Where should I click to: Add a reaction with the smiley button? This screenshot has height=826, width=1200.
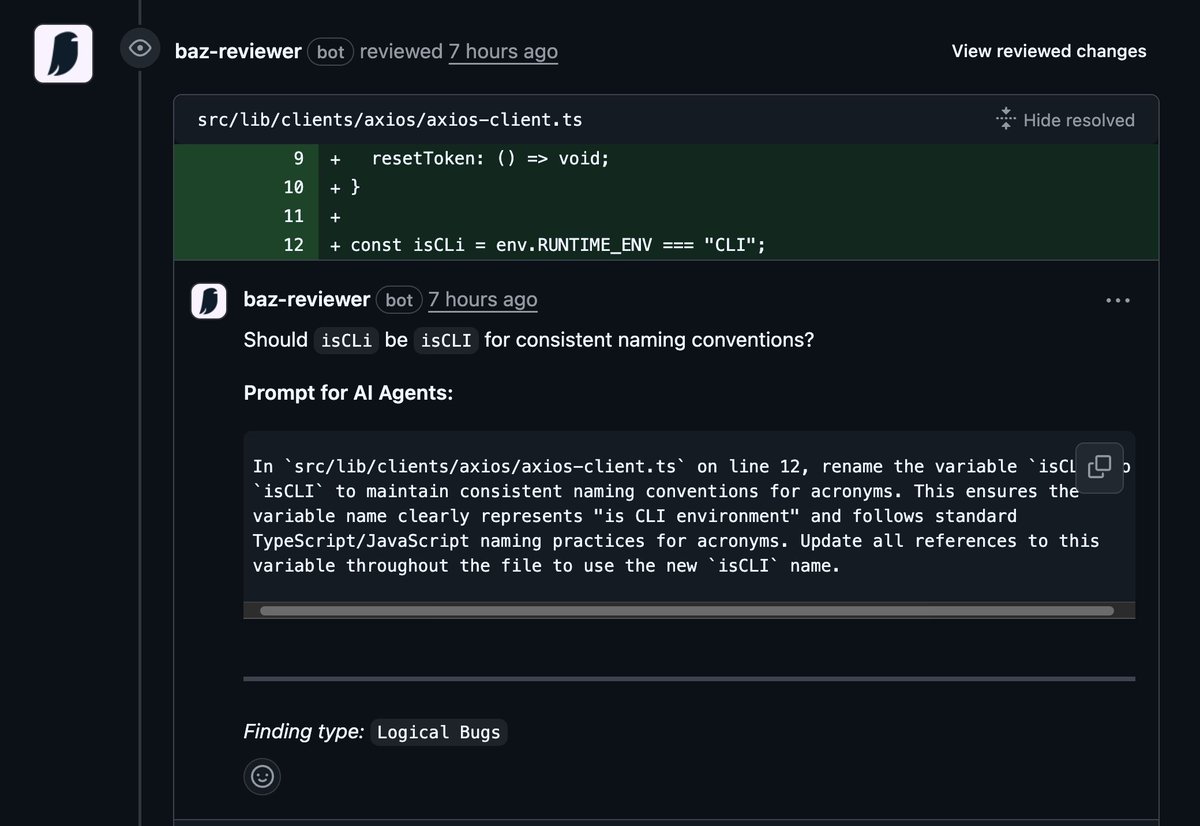coord(262,777)
